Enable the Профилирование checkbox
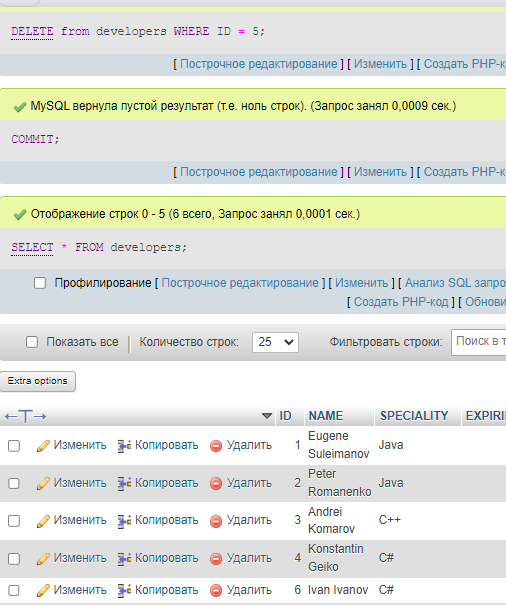The width and height of the screenshot is (506, 605). (40, 283)
